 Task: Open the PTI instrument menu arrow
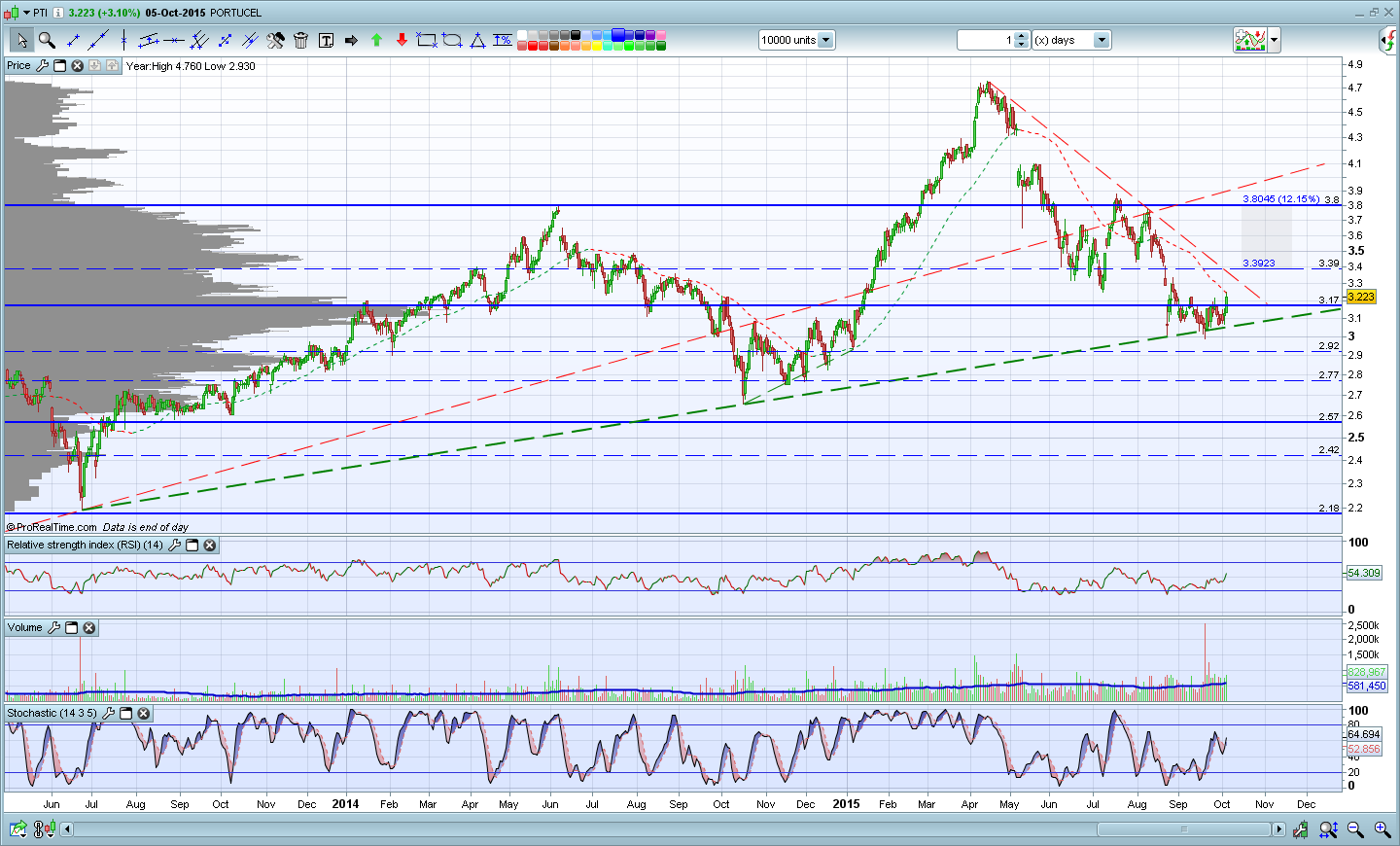pos(27,13)
